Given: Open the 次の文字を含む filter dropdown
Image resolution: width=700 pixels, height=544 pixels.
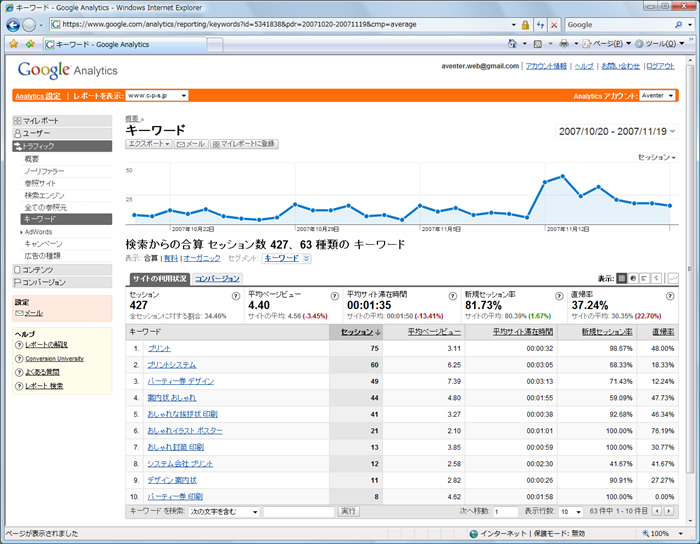Looking at the screenshot, I should click(224, 511).
